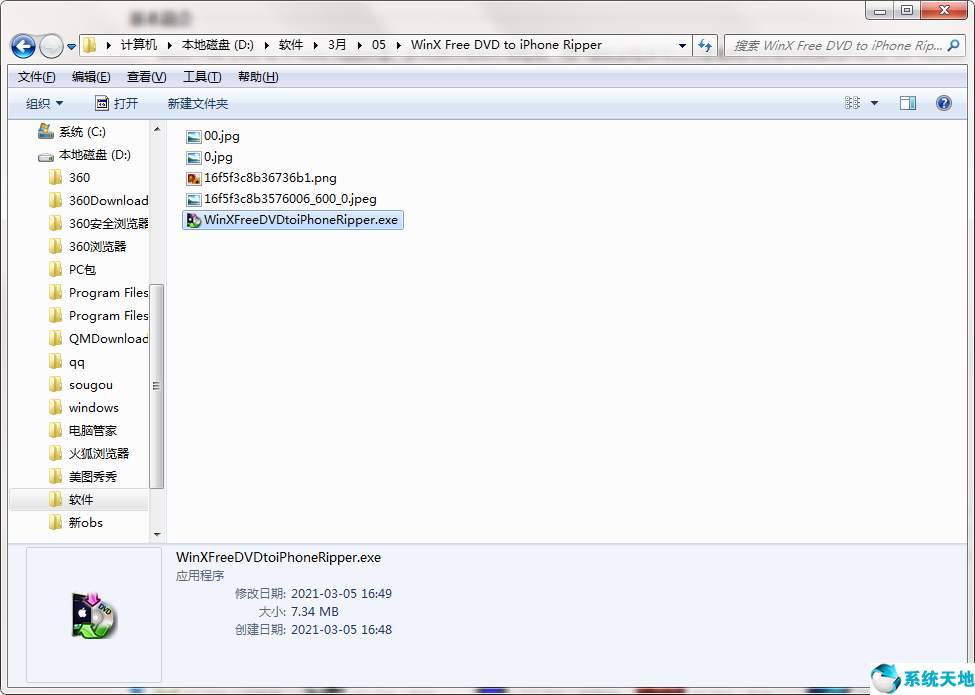Open the 帮助(H) menu
Image resolution: width=975 pixels, height=695 pixels.
[258, 77]
